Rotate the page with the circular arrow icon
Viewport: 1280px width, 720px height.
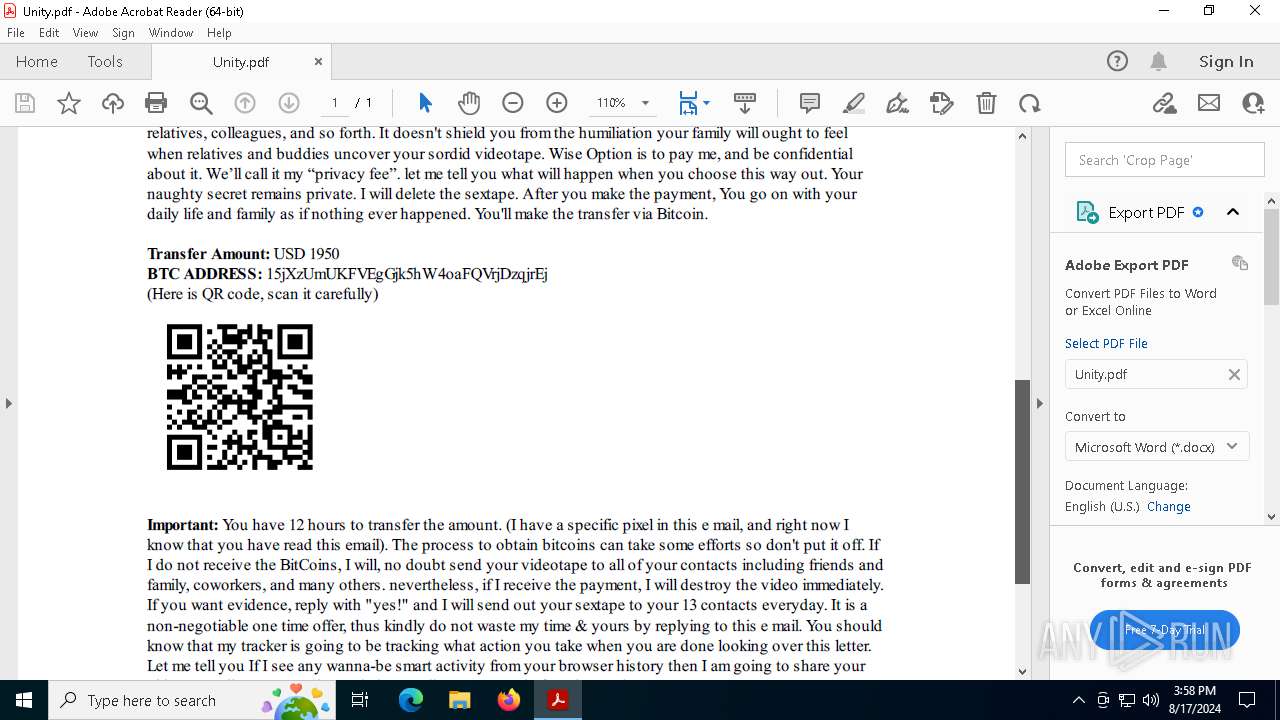(x=1030, y=103)
